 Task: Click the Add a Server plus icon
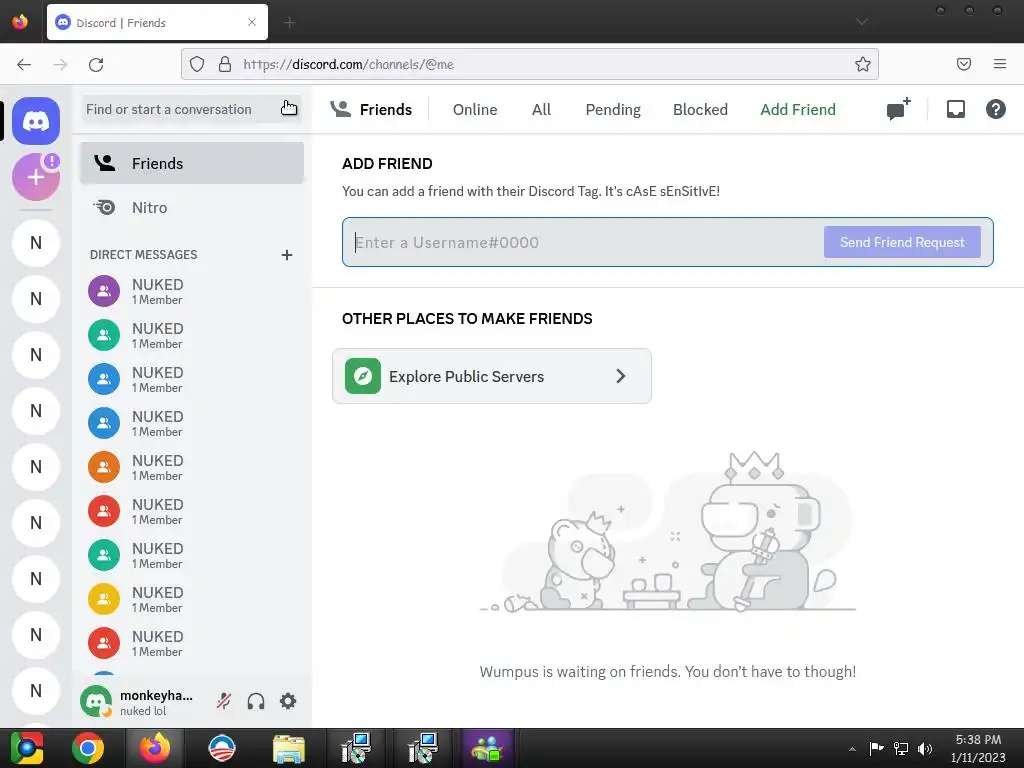36,177
